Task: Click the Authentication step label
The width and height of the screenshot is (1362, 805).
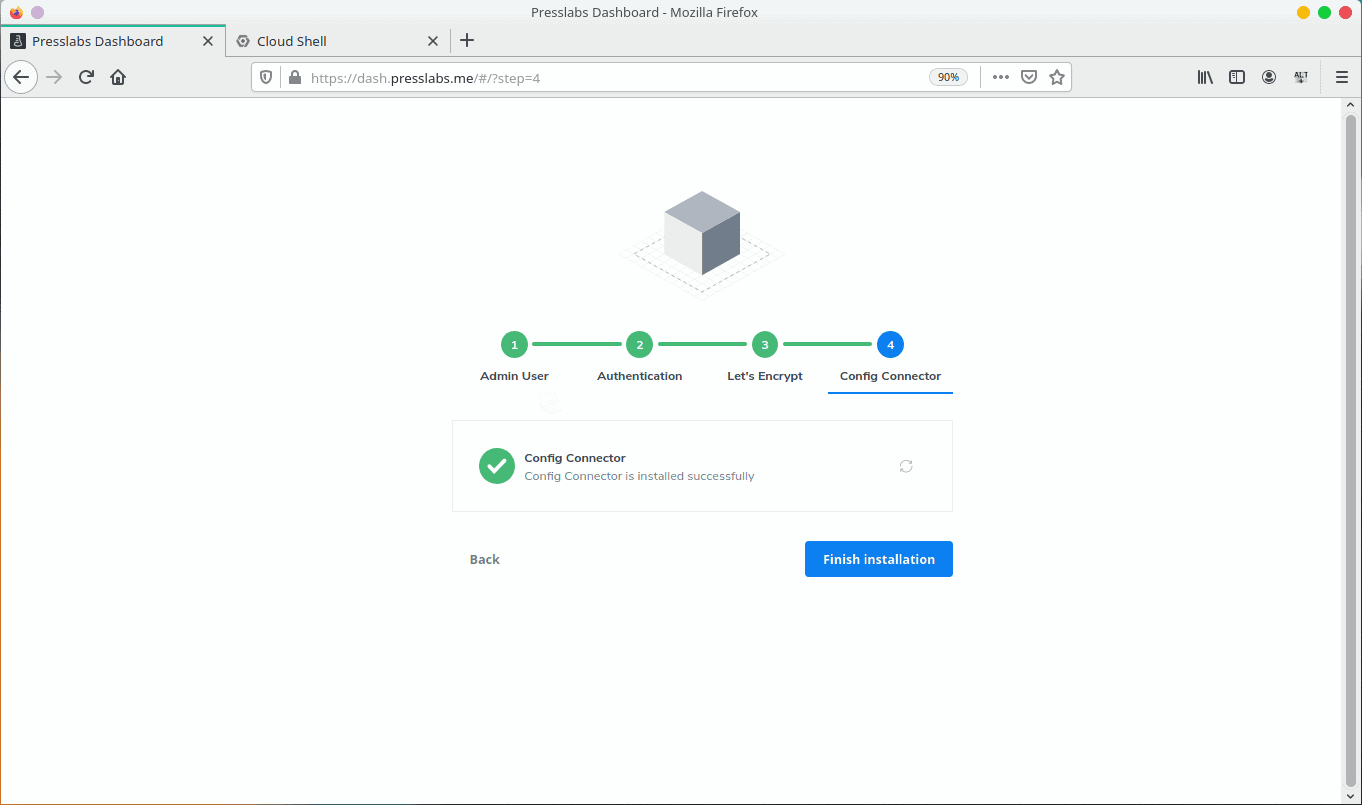Action: click(640, 376)
